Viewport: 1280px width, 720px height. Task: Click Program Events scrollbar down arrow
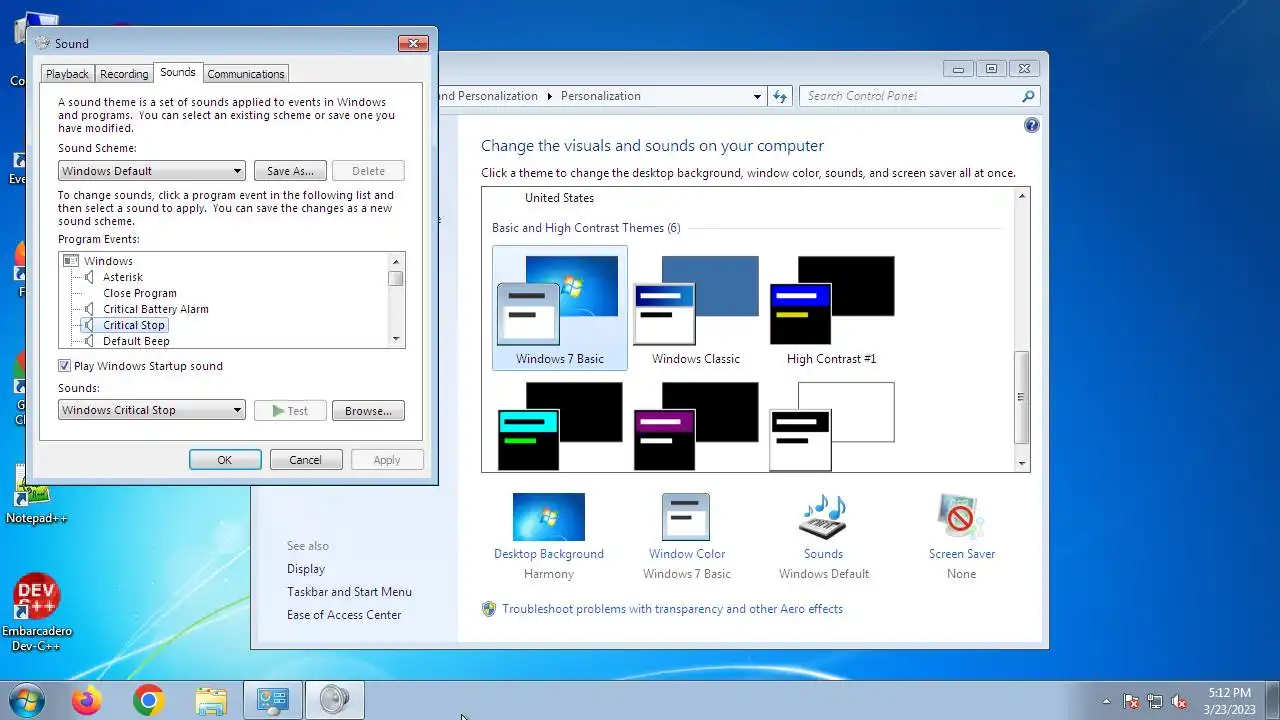396,340
